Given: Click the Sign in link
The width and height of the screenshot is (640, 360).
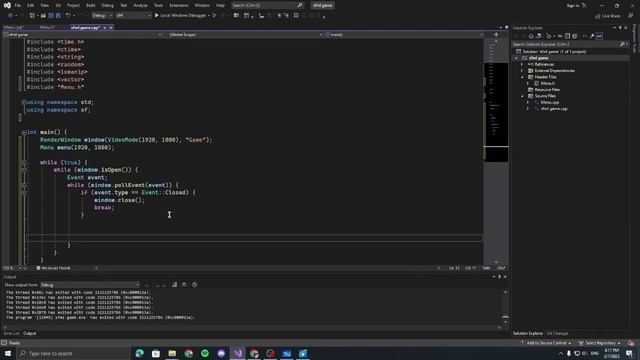Looking at the screenshot, I should [573, 5].
